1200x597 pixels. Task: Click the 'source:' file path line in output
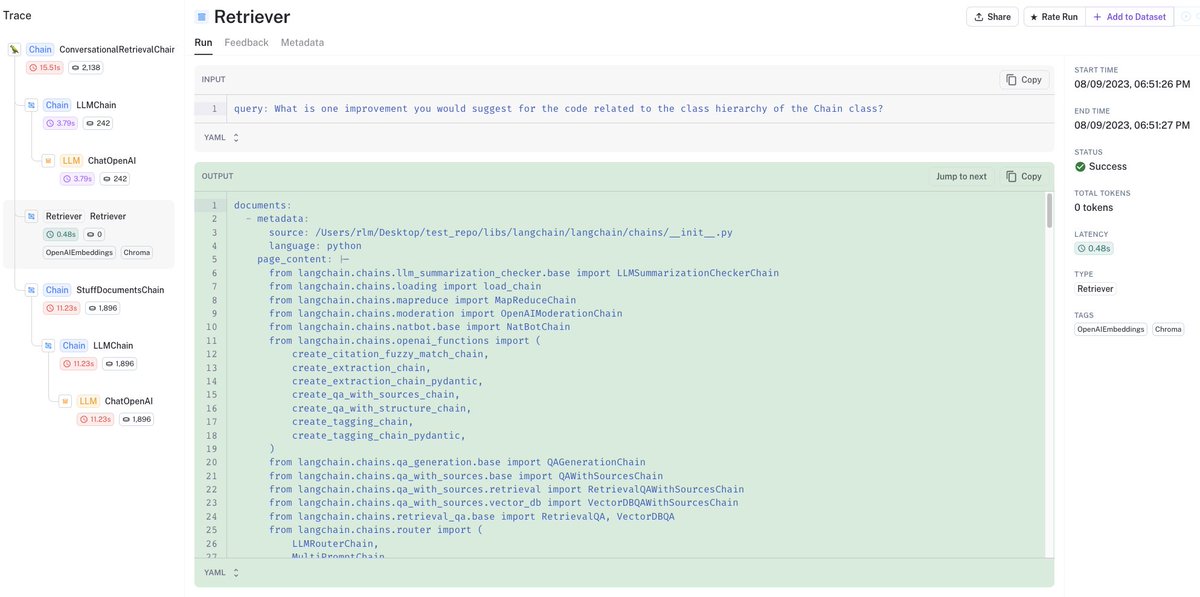pyautogui.click(x=500, y=232)
